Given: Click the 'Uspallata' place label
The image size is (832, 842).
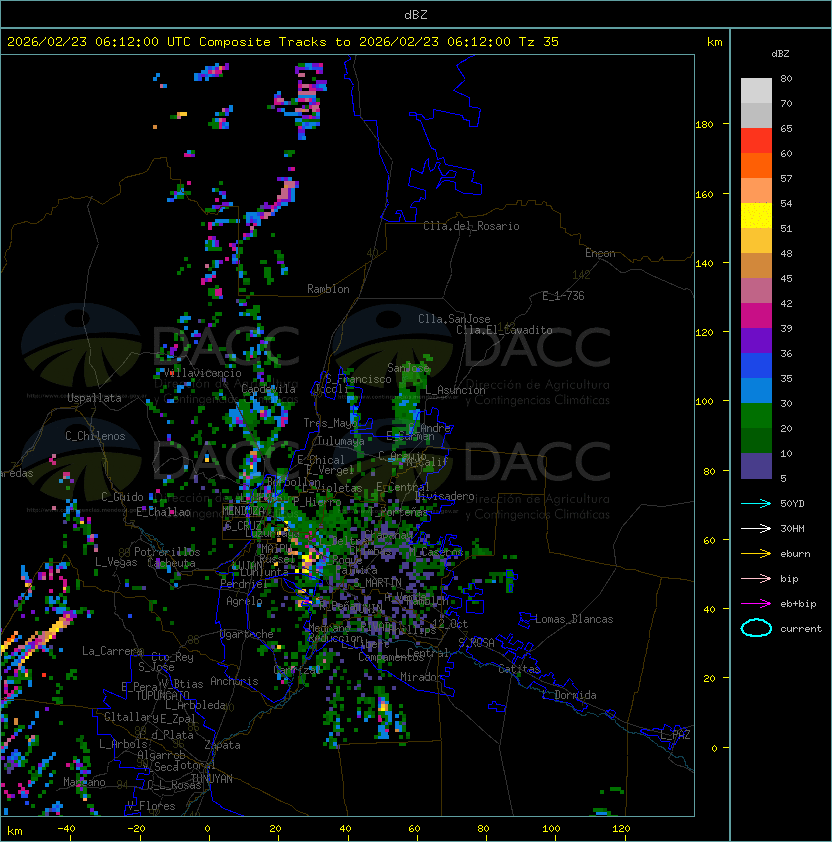Looking at the screenshot, I should point(94,398).
